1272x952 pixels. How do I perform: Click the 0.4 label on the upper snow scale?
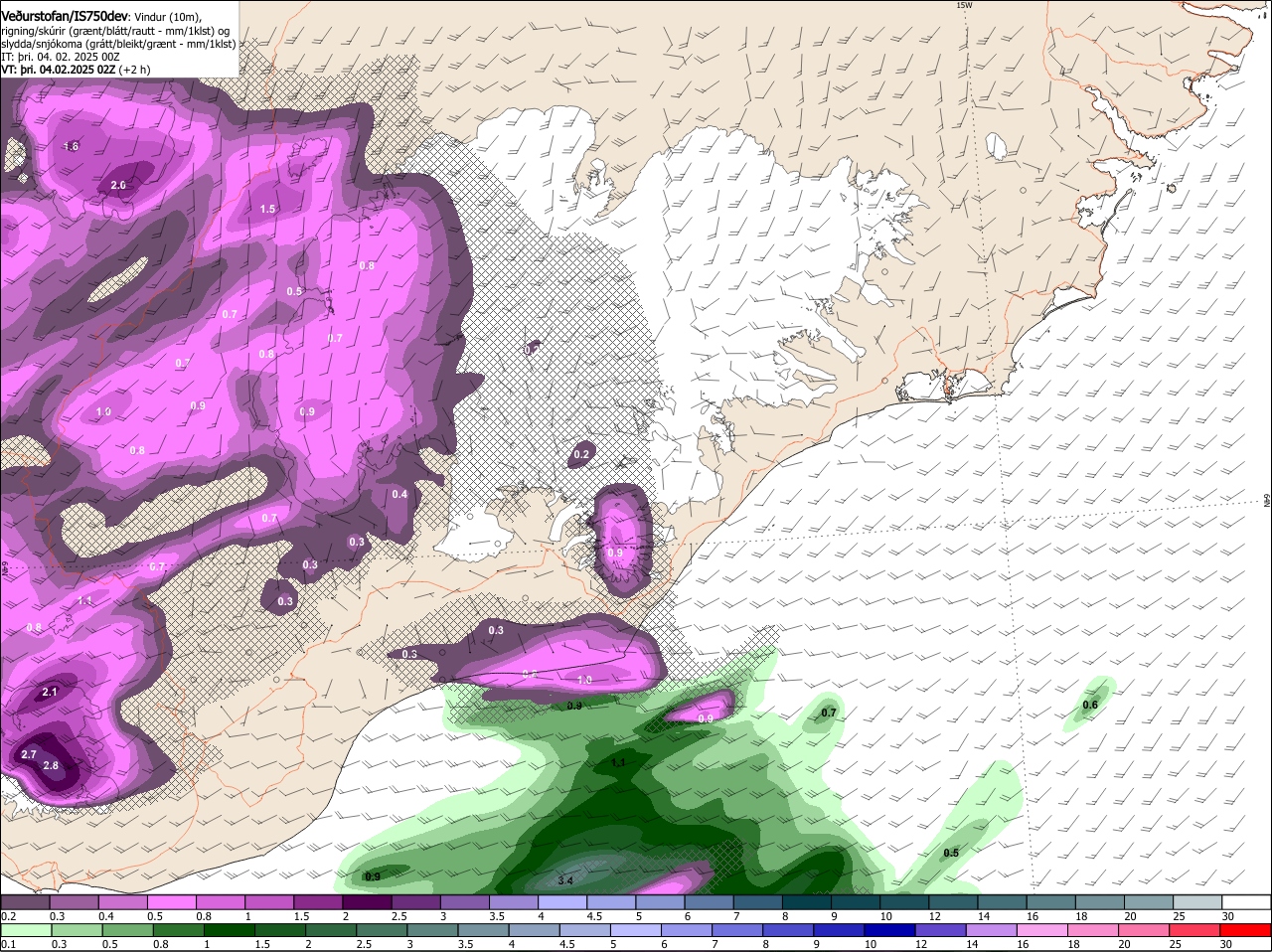click(106, 916)
